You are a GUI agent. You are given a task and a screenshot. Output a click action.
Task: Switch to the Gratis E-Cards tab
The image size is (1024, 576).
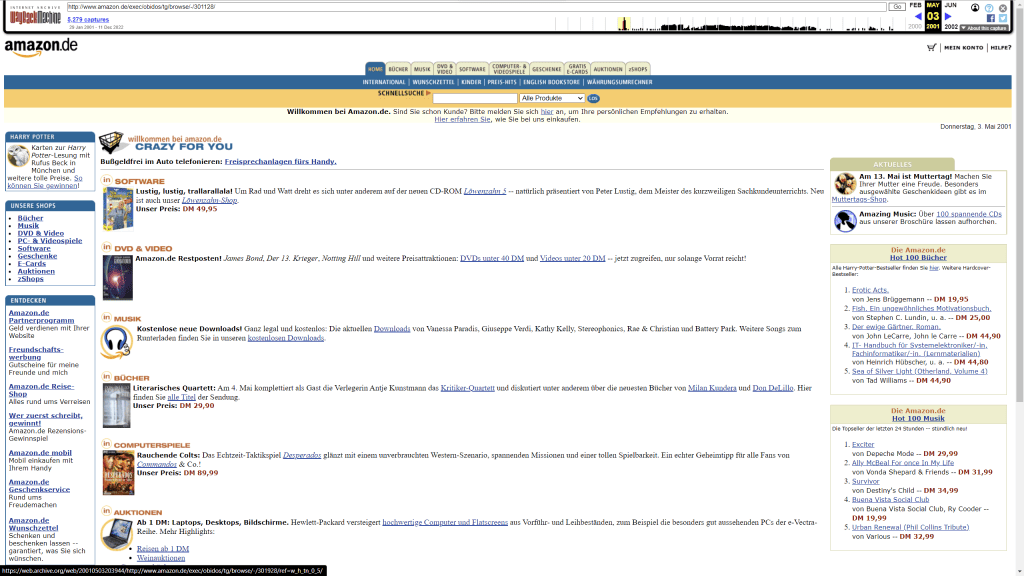point(577,69)
